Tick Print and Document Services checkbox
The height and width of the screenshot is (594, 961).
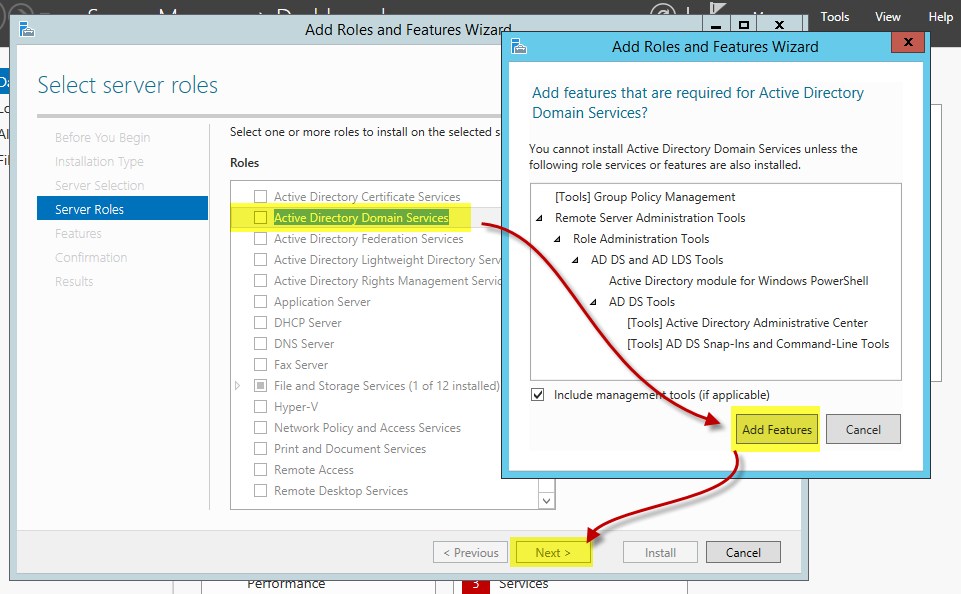tap(260, 448)
